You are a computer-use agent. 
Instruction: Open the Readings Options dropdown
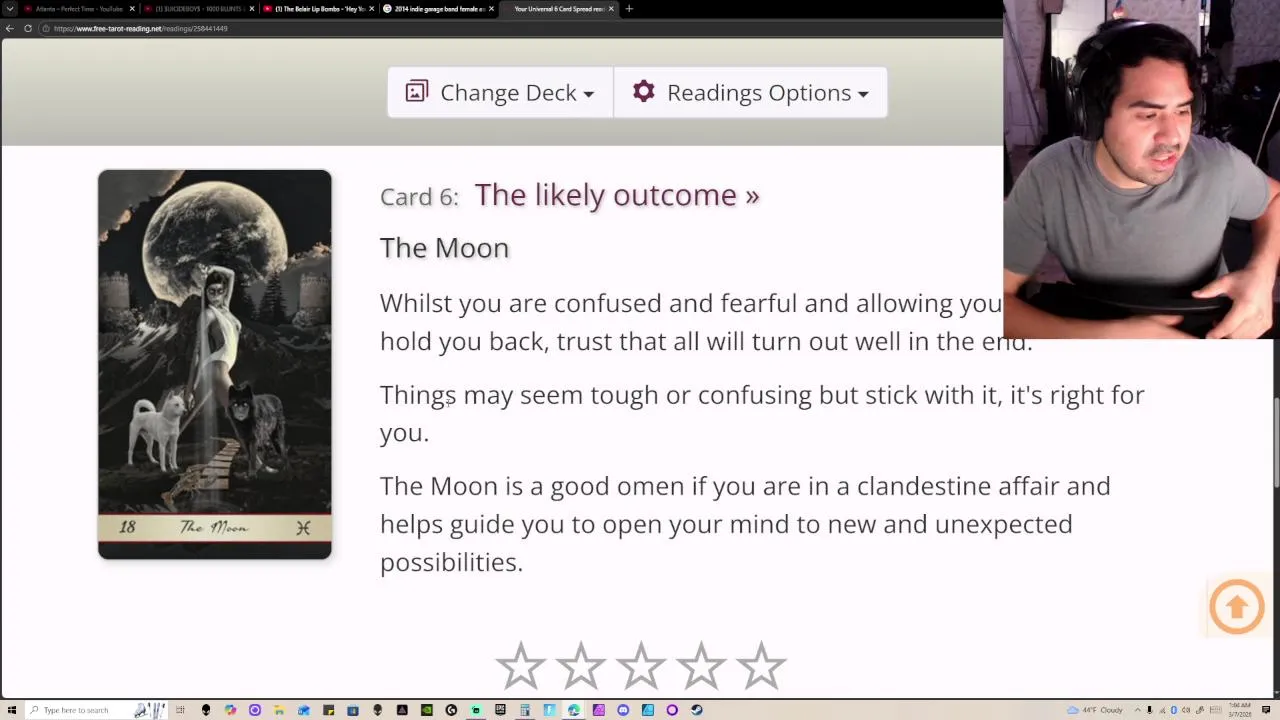pyautogui.click(x=750, y=92)
